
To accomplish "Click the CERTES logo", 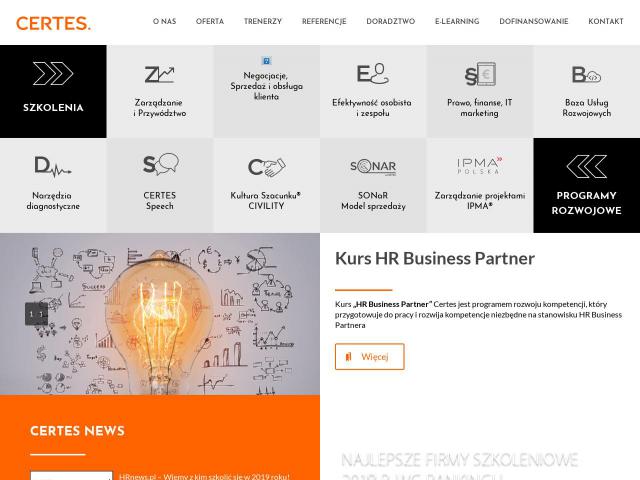I will tap(53, 23).
